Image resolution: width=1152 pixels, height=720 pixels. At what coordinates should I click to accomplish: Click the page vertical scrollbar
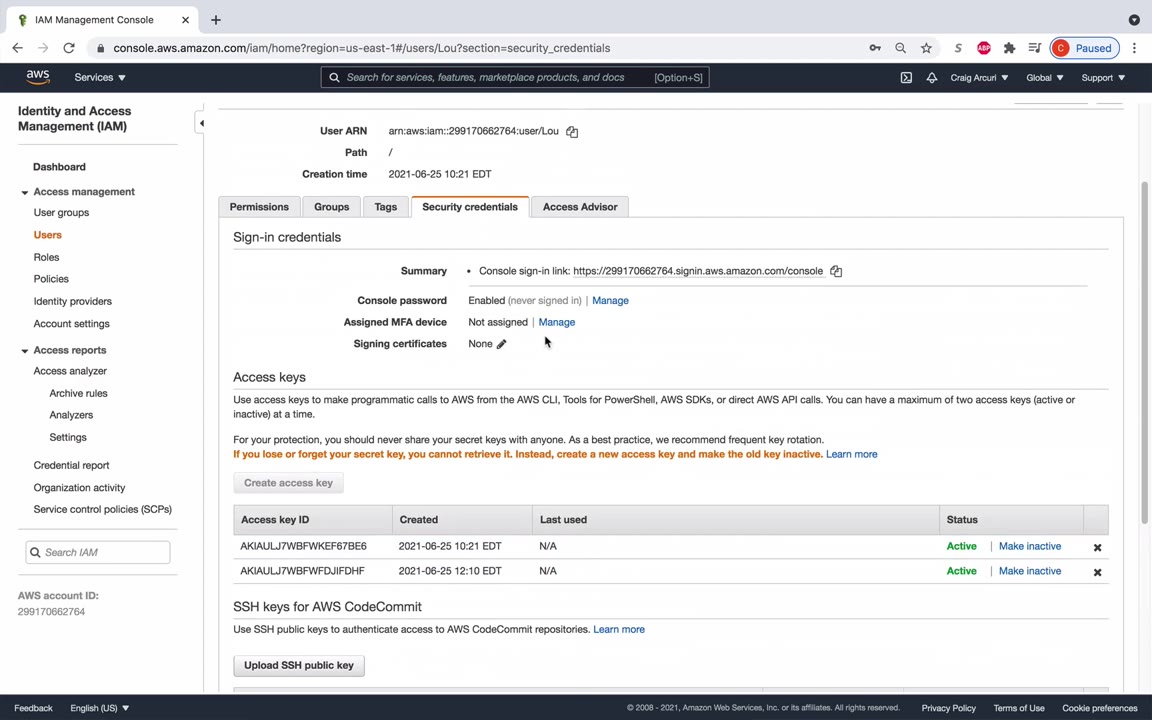click(1145, 353)
